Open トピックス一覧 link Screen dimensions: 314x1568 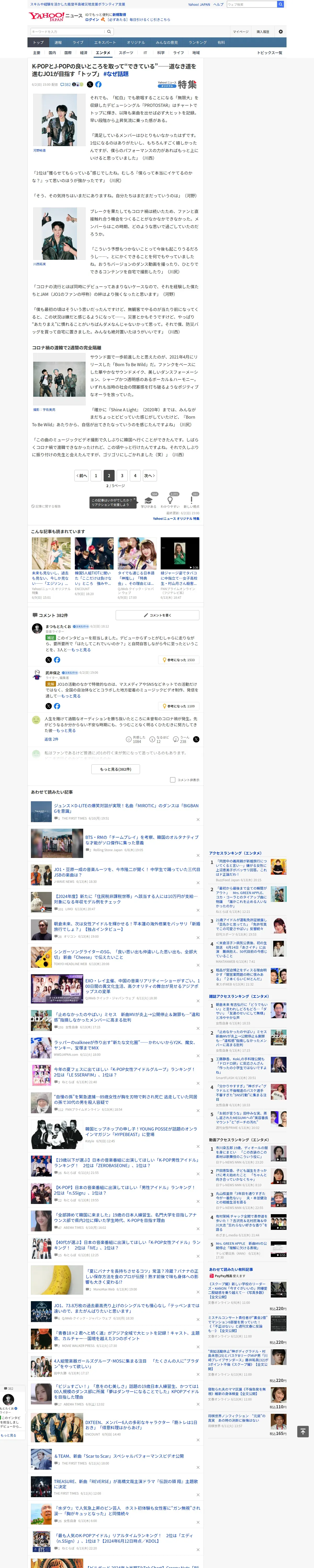click(x=270, y=53)
